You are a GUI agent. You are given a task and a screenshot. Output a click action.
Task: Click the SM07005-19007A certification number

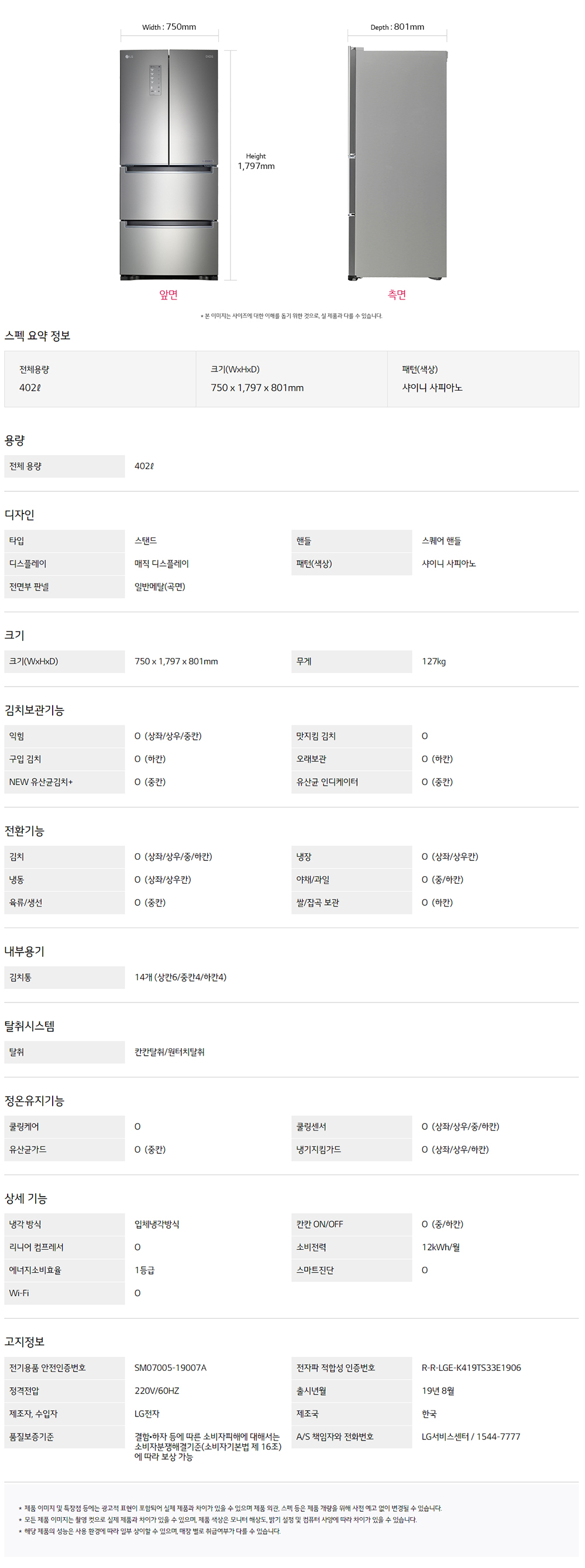coord(170,1367)
